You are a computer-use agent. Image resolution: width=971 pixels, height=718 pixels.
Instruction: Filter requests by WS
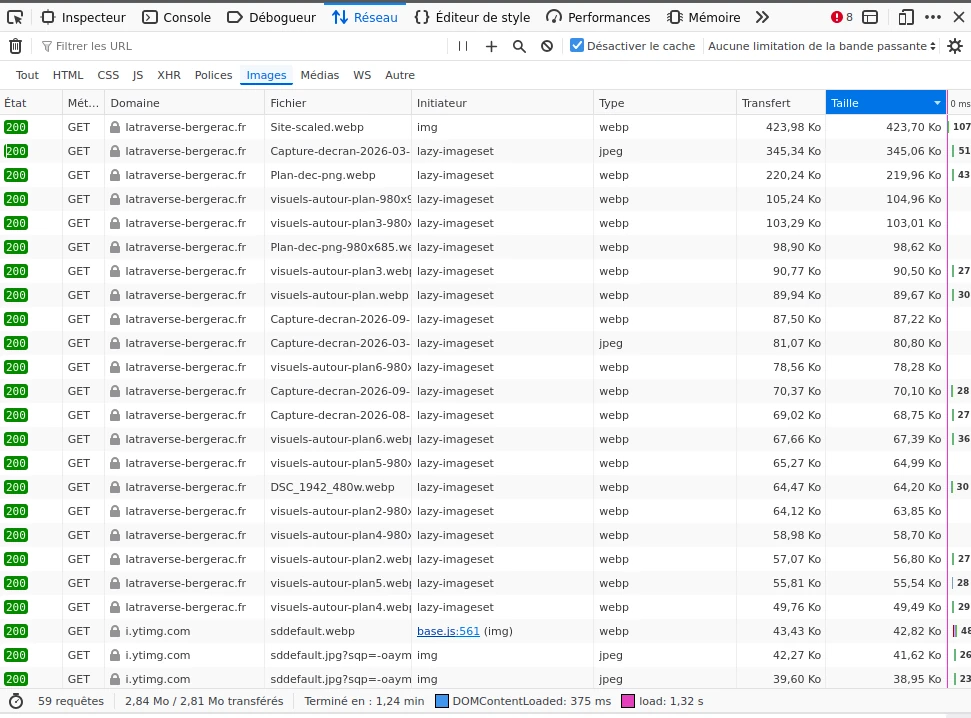362,75
